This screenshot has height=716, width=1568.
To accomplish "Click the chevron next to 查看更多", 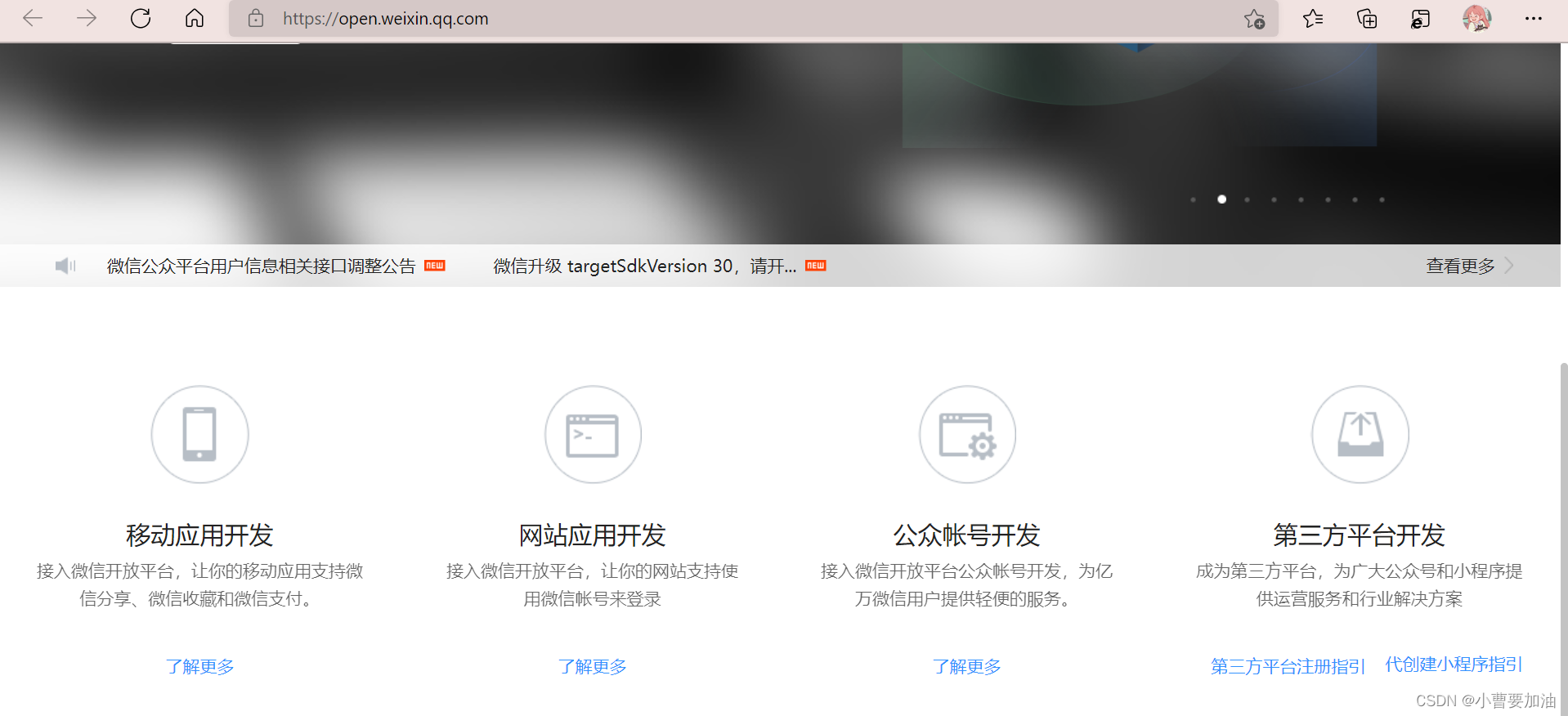I will [x=1509, y=266].
